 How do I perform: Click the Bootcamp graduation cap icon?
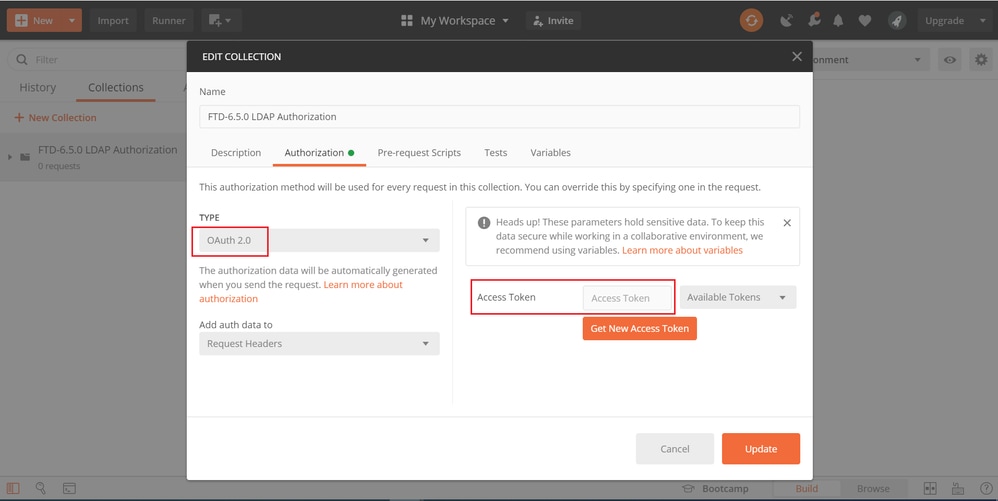688,488
